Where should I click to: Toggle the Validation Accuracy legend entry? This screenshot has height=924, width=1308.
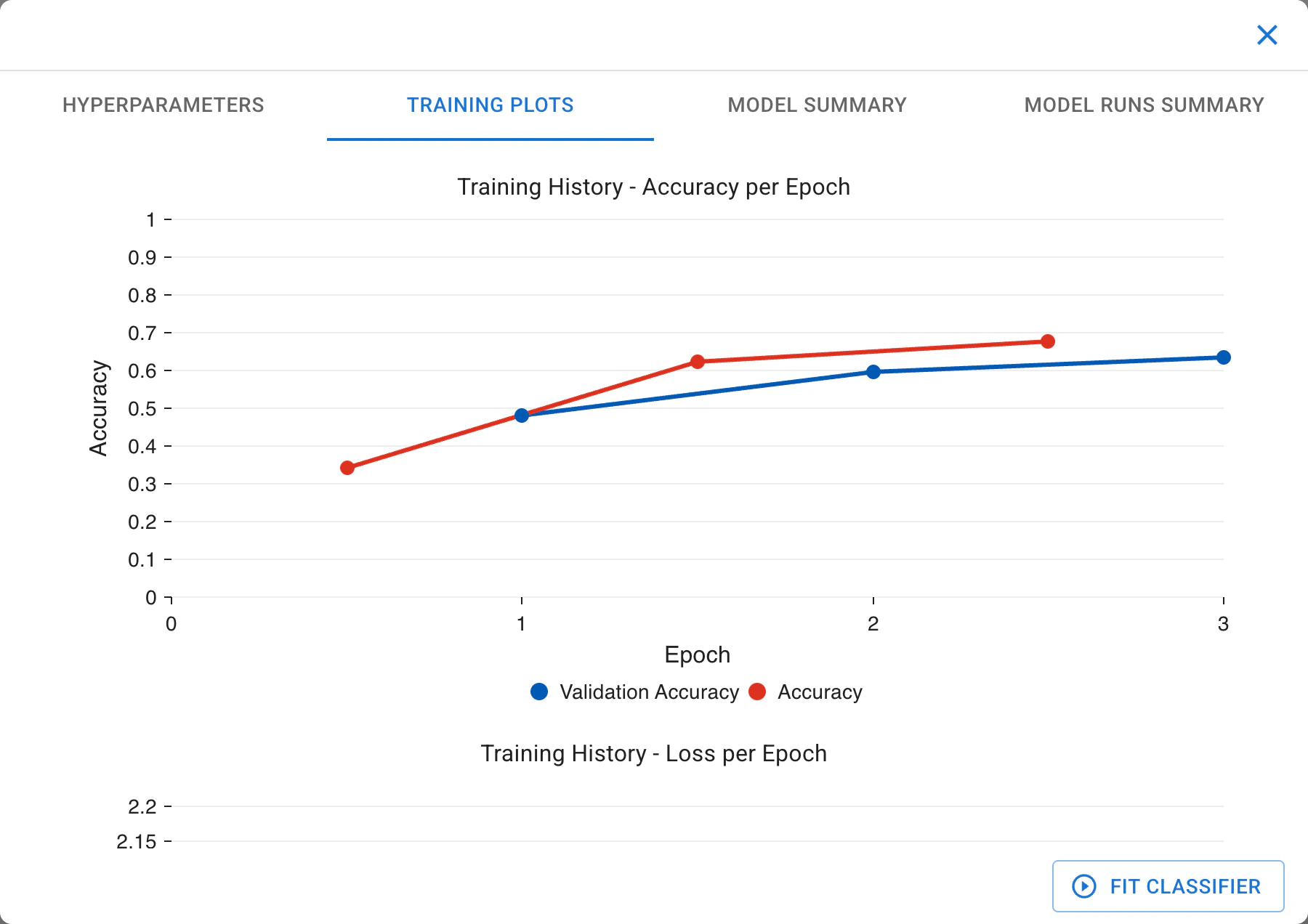(x=635, y=692)
